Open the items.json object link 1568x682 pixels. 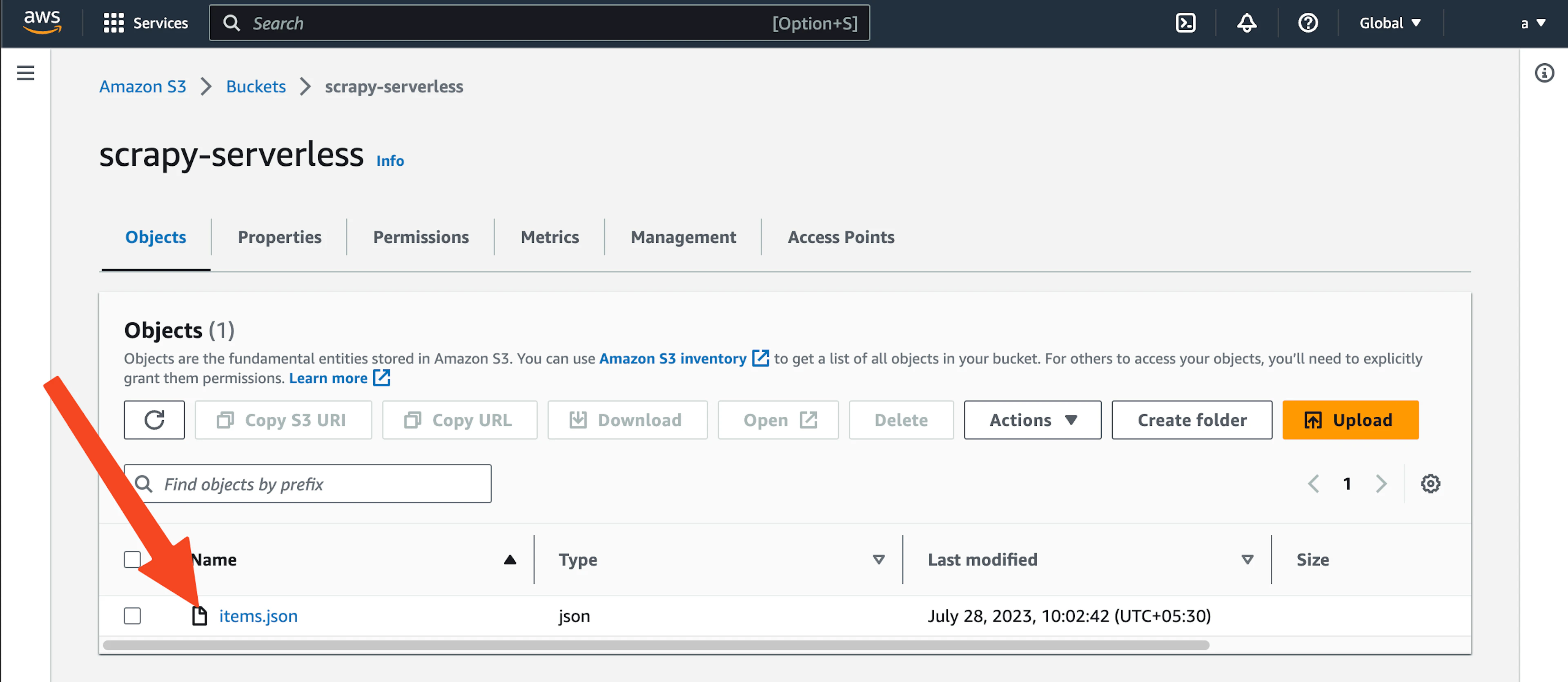(x=258, y=616)
